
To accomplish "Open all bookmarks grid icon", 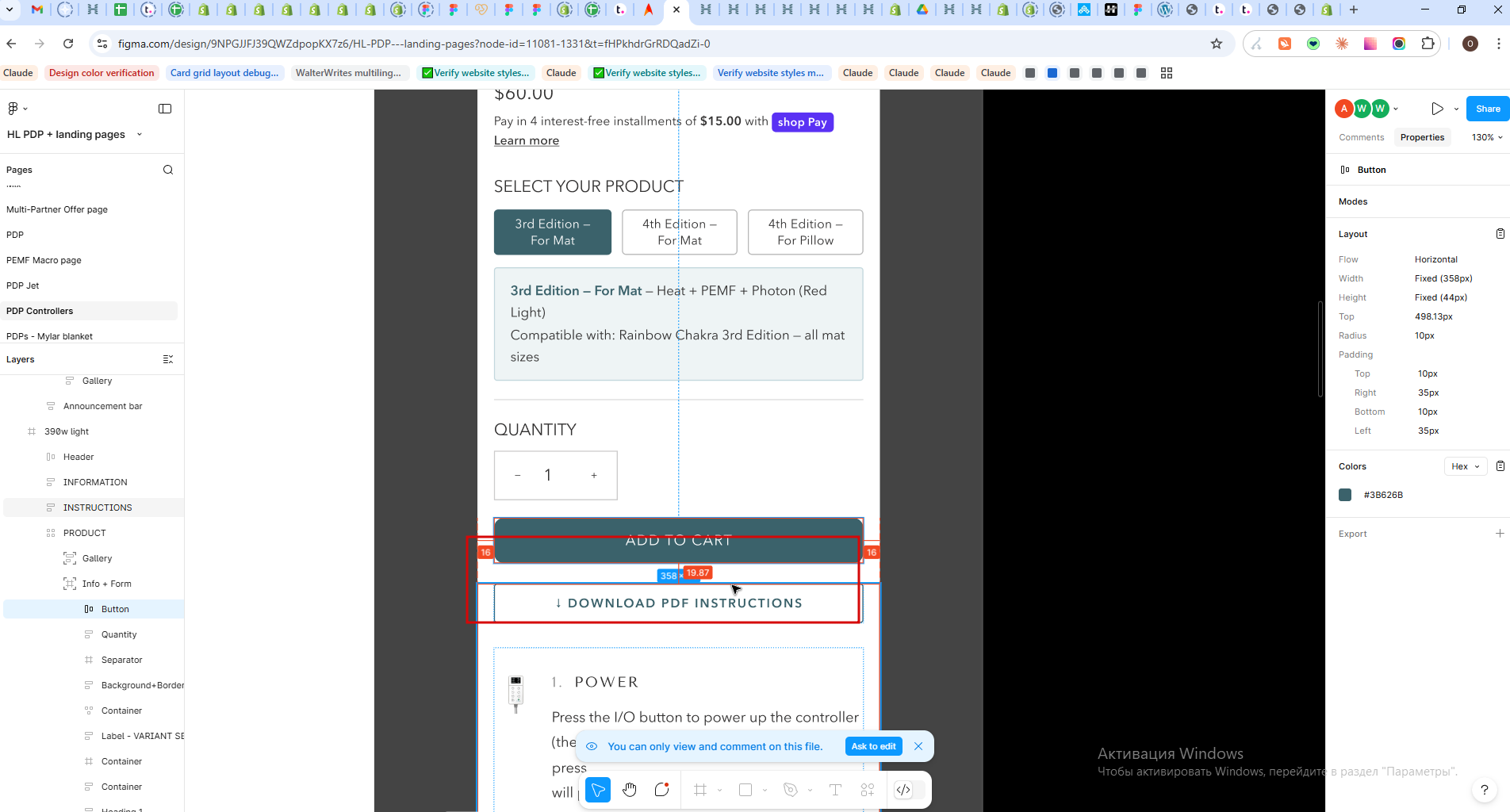I will click(1166, 73).
